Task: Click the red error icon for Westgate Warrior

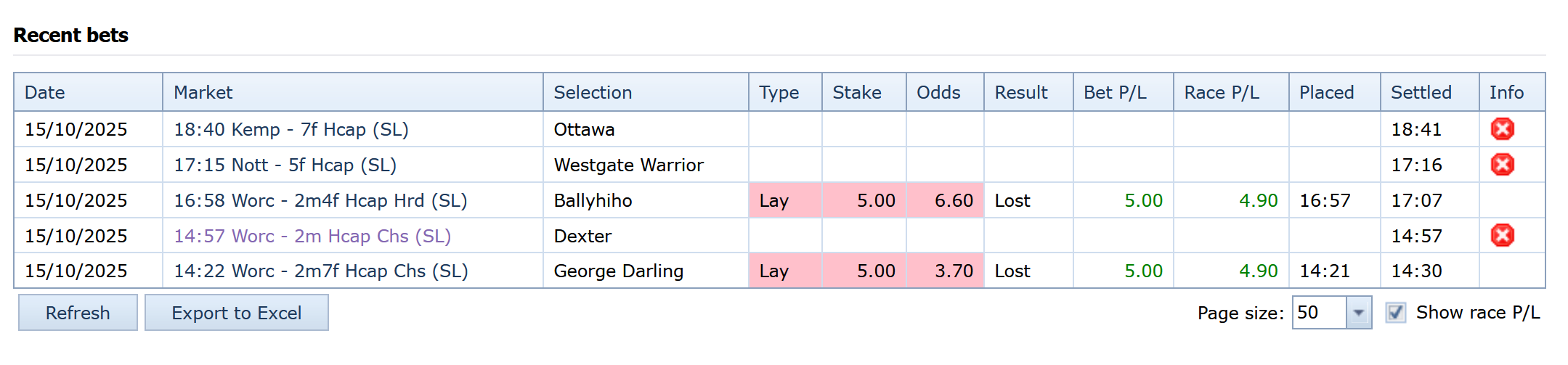Action: coord(1502,165)
